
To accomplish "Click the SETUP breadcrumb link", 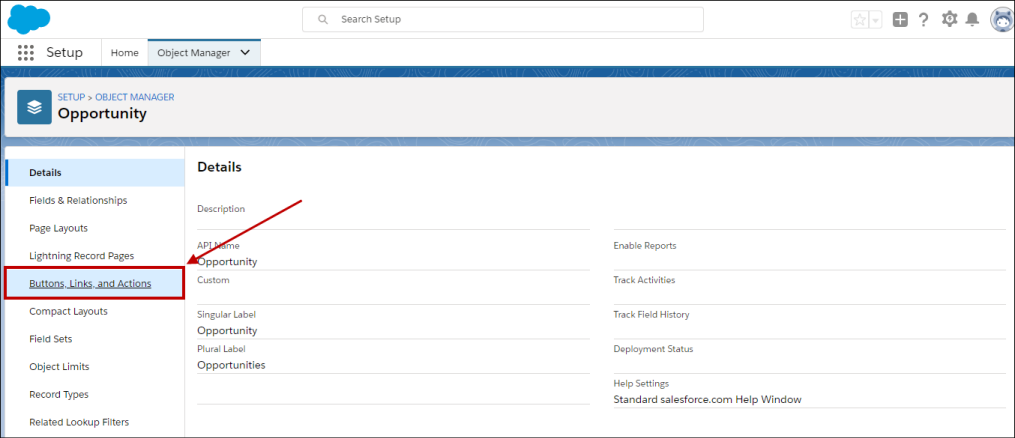I will 71,97.
